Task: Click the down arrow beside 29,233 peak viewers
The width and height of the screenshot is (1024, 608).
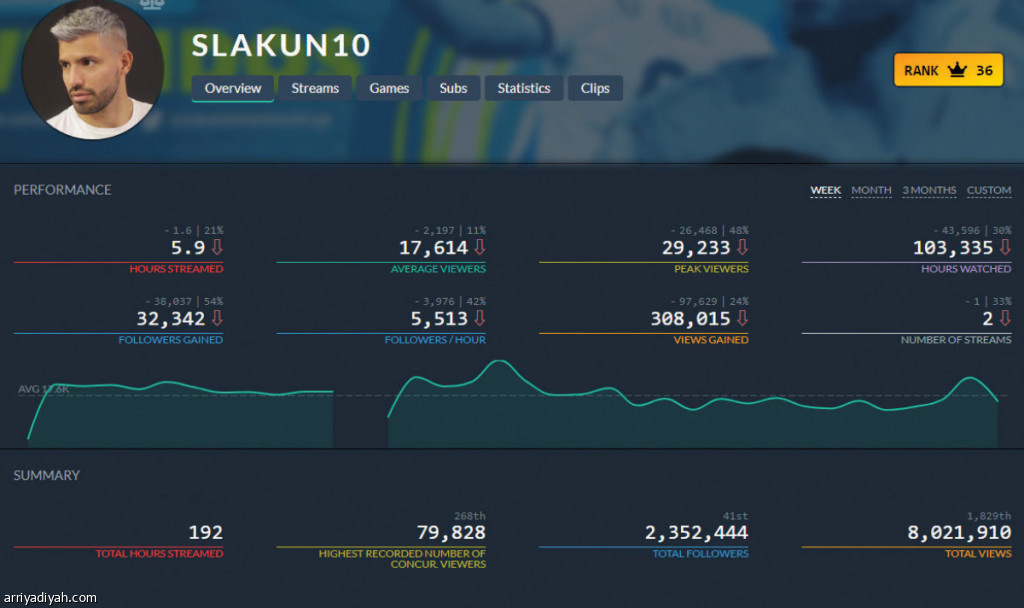Action: [743, 247]
